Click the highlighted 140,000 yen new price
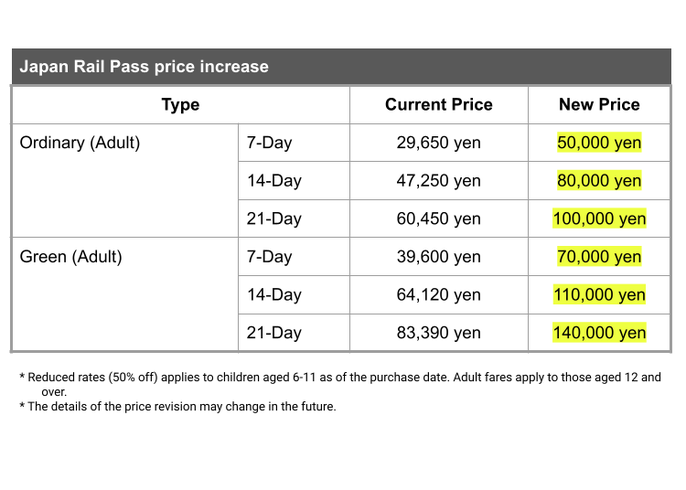This screenshot has height=490, width=686. coord(599,333)
